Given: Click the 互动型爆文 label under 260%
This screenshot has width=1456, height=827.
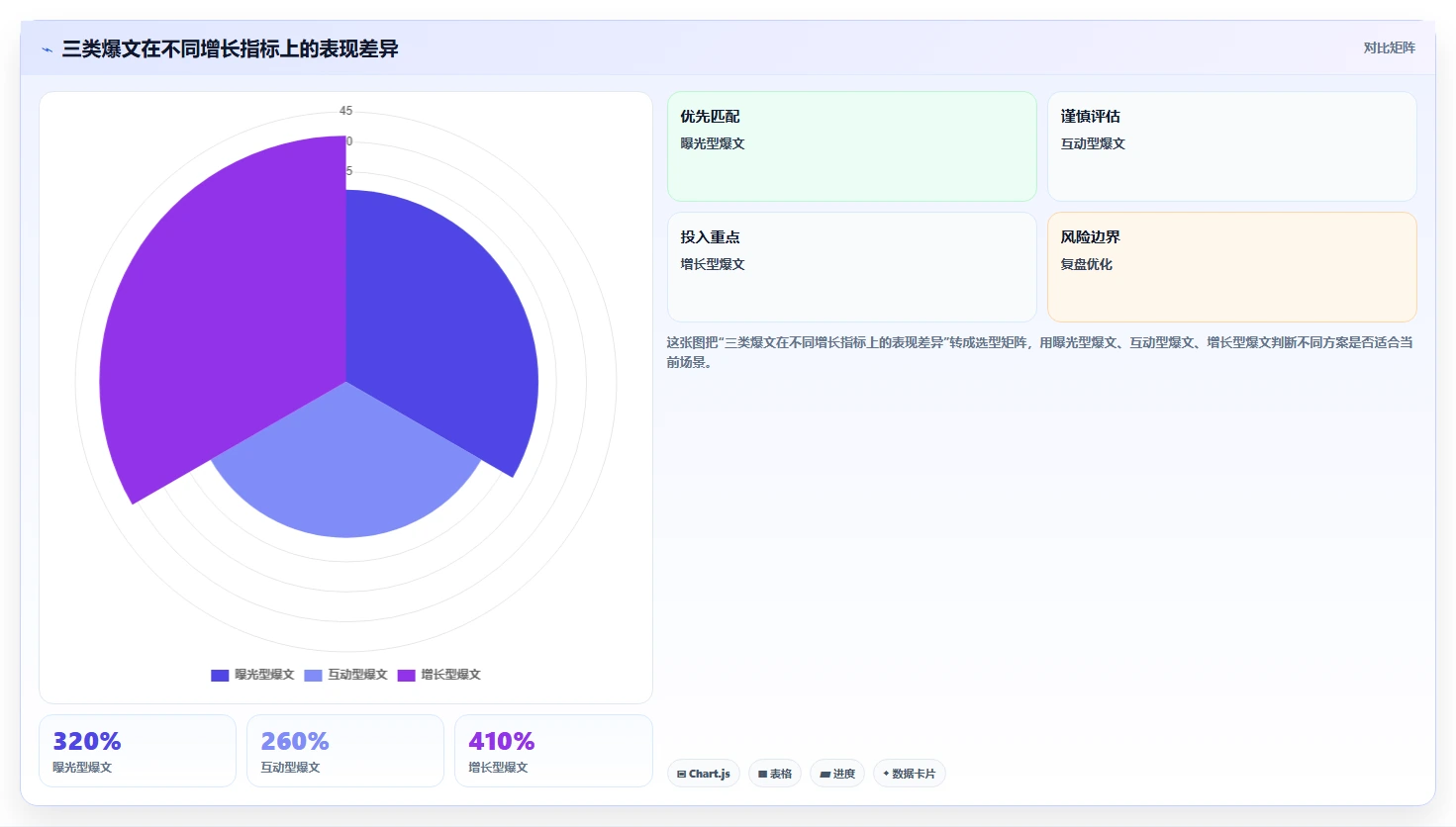Looking at the screenshot, I should [290, 768].
